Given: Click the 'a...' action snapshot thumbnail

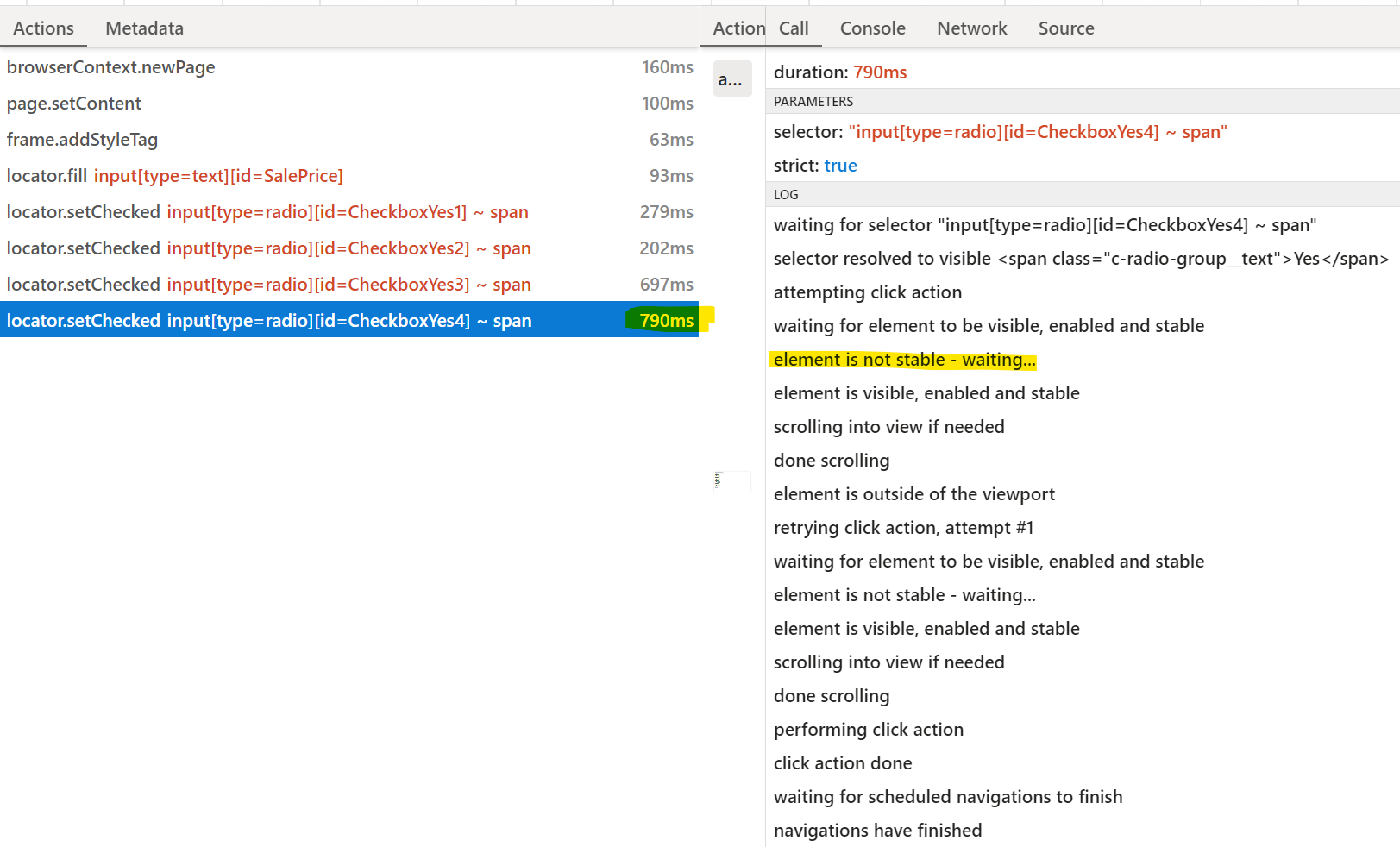Looking at the screenshot, I should pyautogui.click(x=731, y=78).
